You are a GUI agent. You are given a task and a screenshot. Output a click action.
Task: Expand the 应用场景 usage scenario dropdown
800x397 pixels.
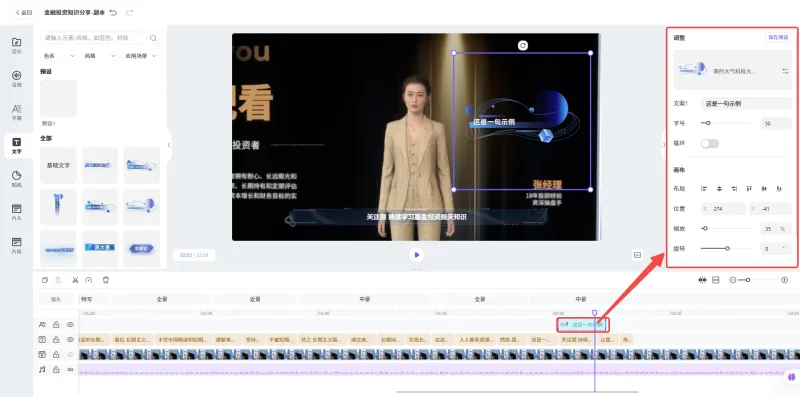coord(141,56)
